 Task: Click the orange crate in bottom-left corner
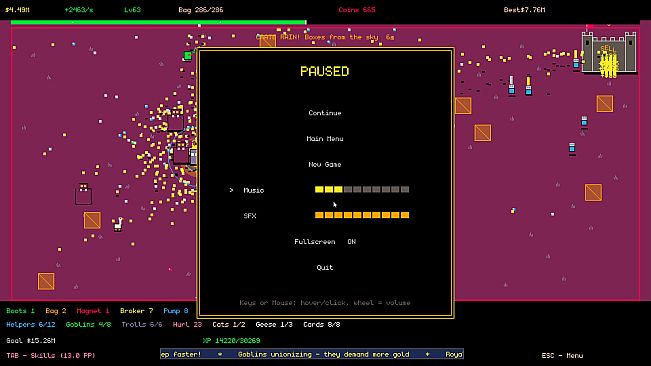click(46, 281)
